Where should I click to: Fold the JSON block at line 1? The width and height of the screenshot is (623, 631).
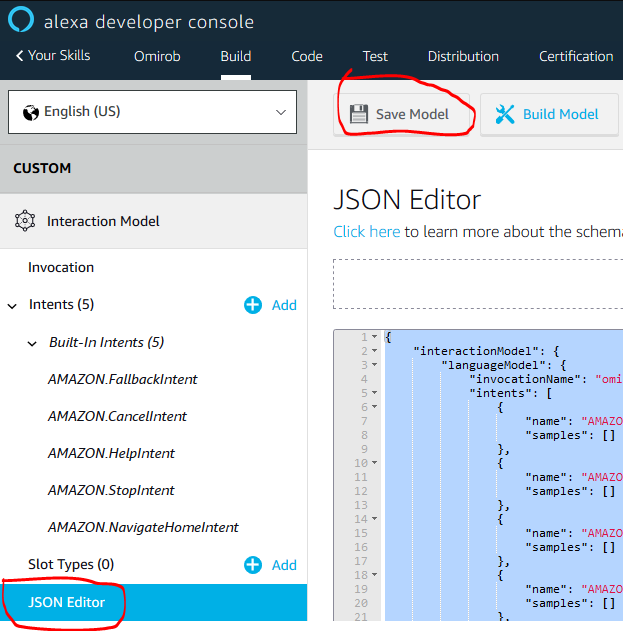click(x=375, y=336)
